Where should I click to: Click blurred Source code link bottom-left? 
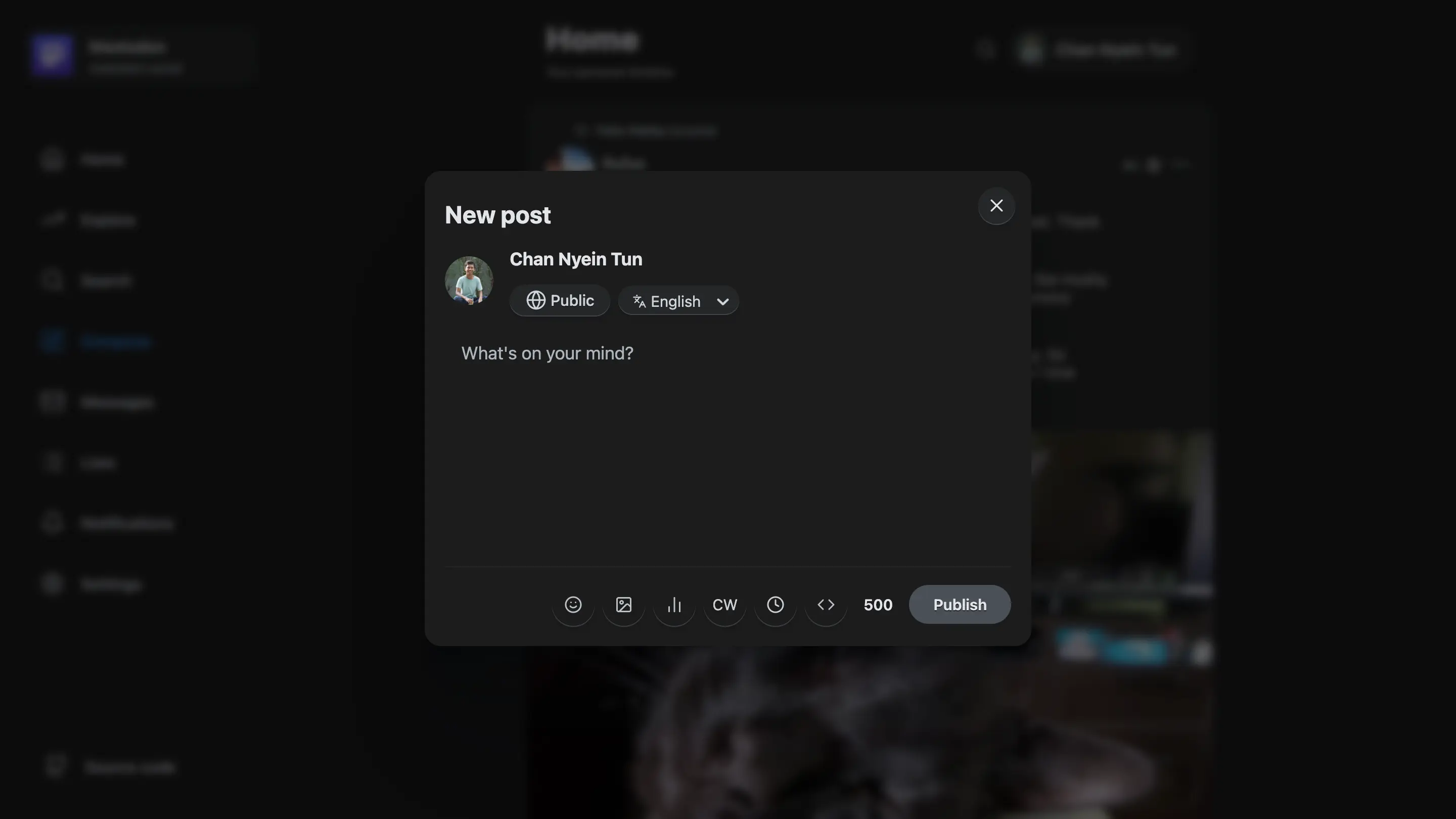(x=128, y=767)
